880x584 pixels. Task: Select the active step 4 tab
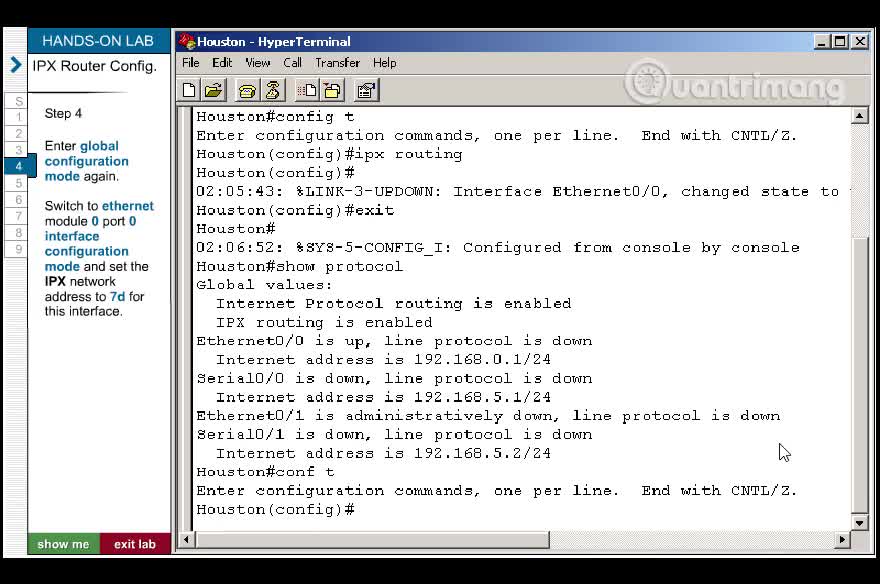point(19,166)
